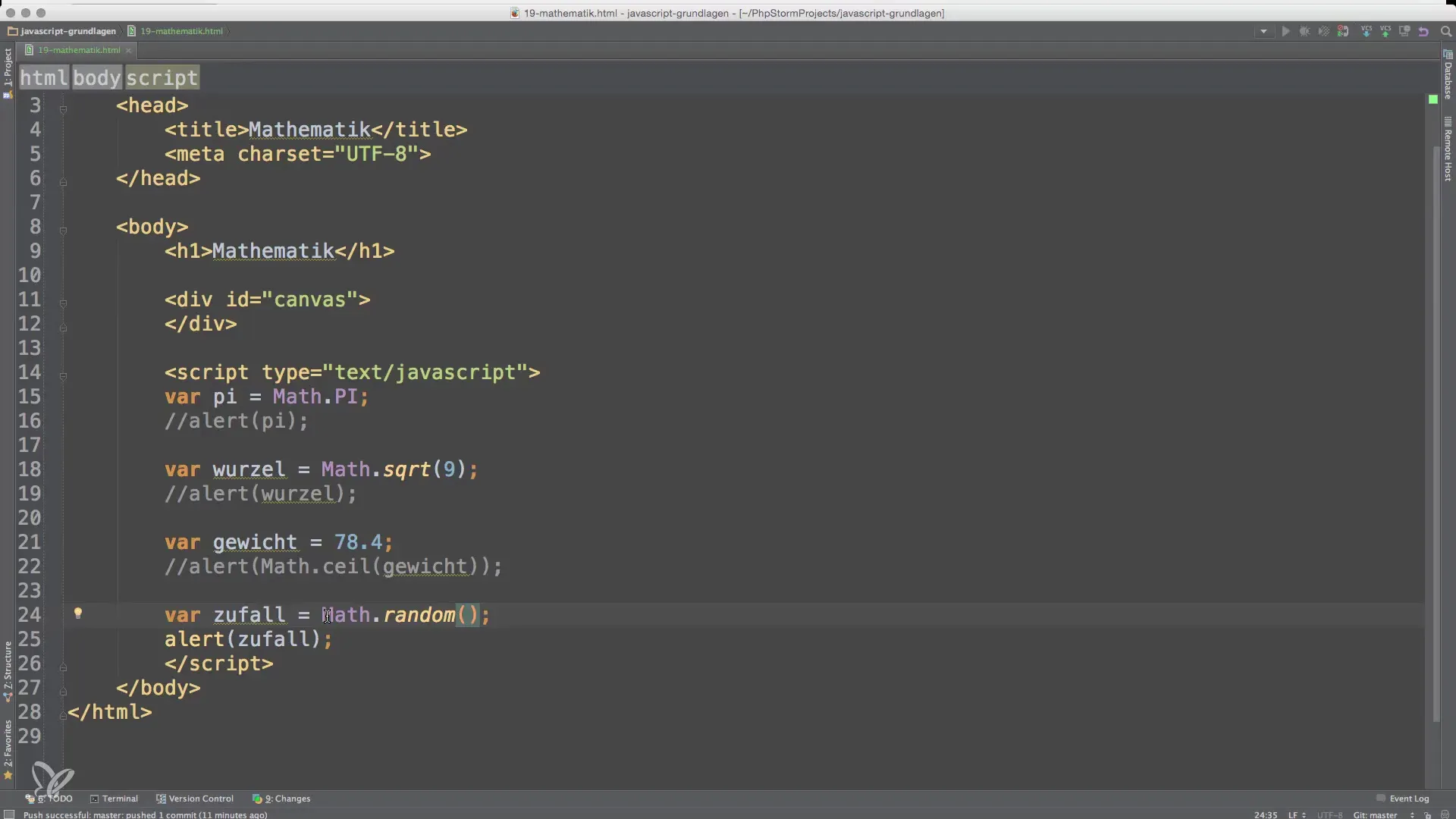Open the run configuration dropdown
1456x819 pixels.
tap(1263, 31)
